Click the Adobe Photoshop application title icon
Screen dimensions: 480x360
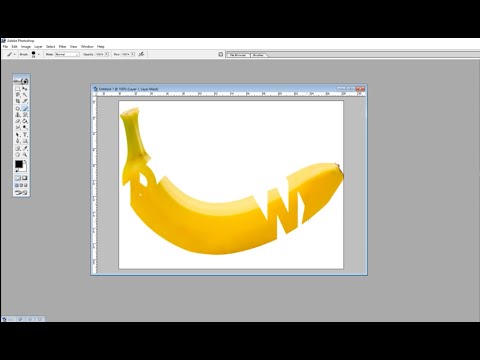(4, 41)
